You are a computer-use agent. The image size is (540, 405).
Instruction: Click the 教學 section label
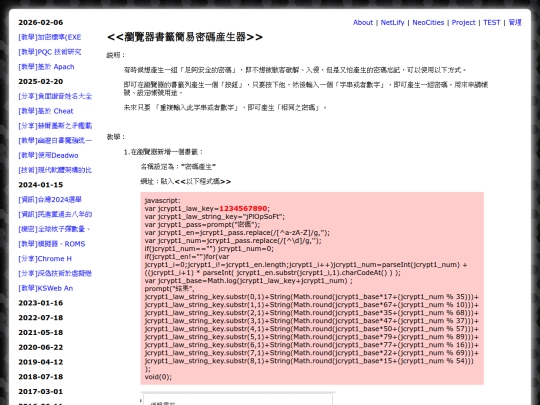tap(116, 137)
